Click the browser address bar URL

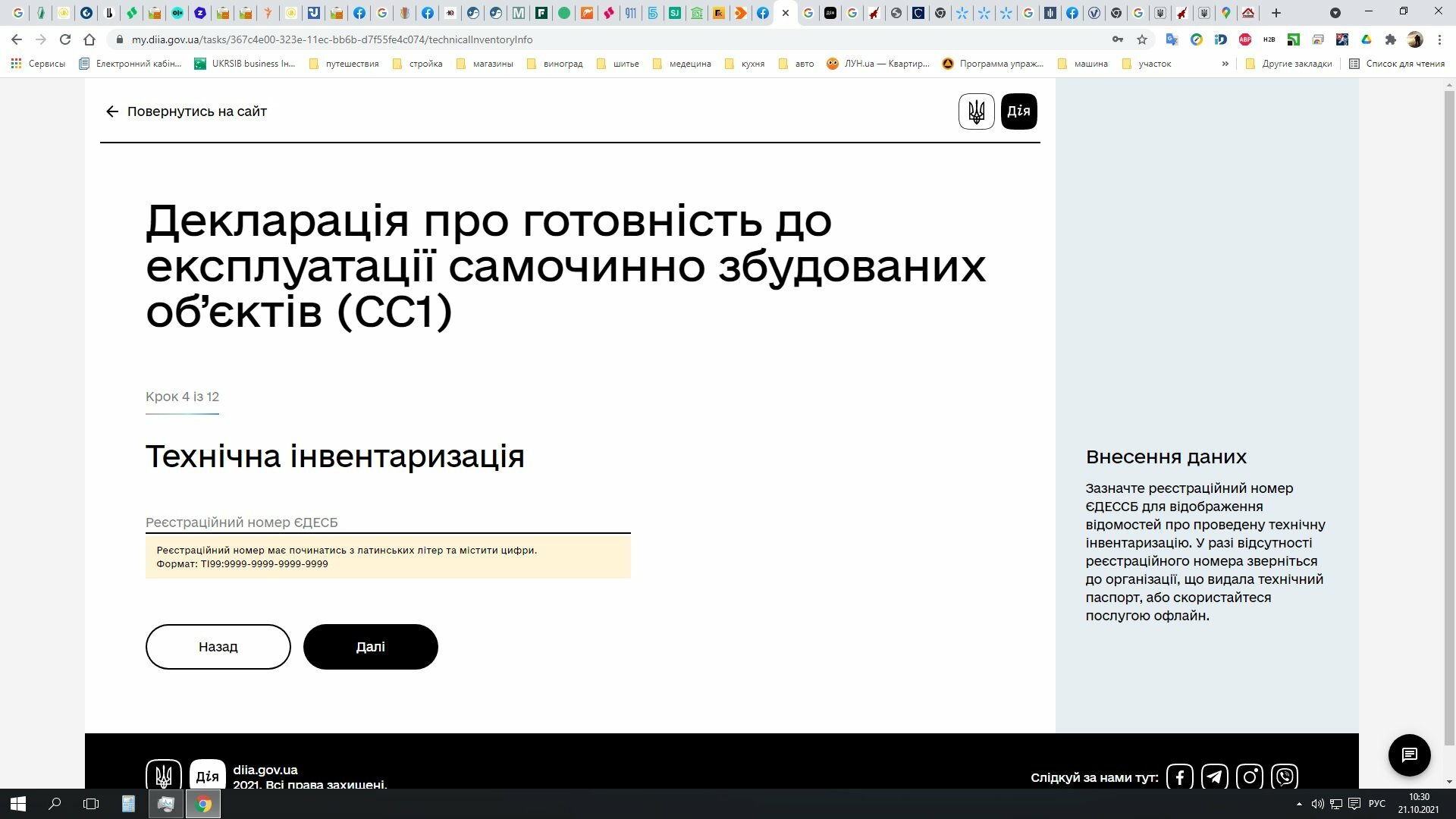click(332, 39)
